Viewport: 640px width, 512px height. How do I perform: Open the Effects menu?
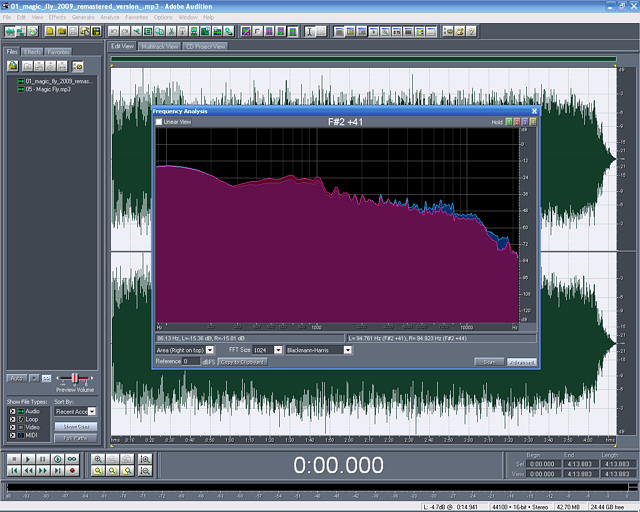click(x=57, y=17)
